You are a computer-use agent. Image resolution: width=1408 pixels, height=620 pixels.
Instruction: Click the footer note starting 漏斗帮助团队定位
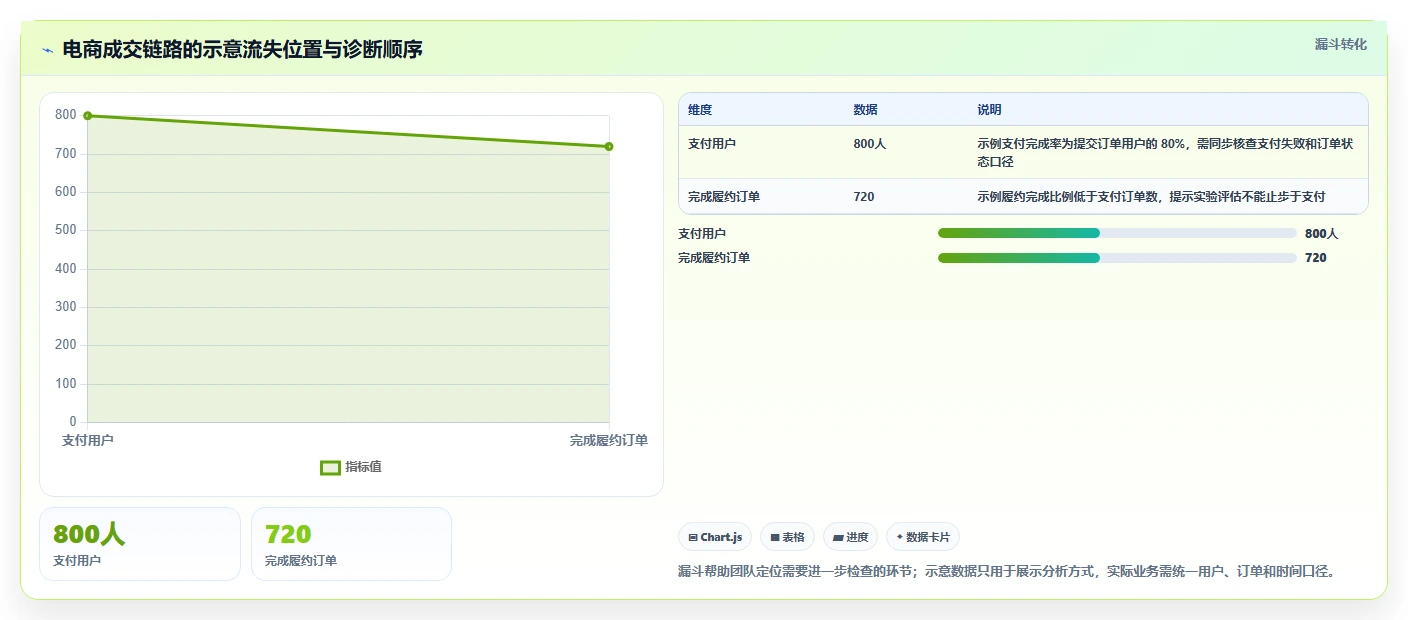tap(1007, 572)
